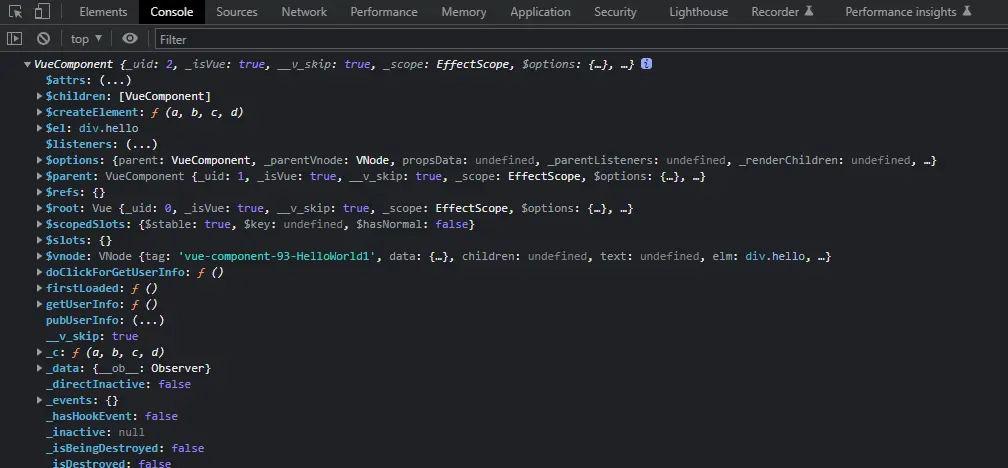Image resolution: width=1008 pixels, height=468 pixels.
Task: Toggle the device toolbar icon
Action: click(42, 12)
